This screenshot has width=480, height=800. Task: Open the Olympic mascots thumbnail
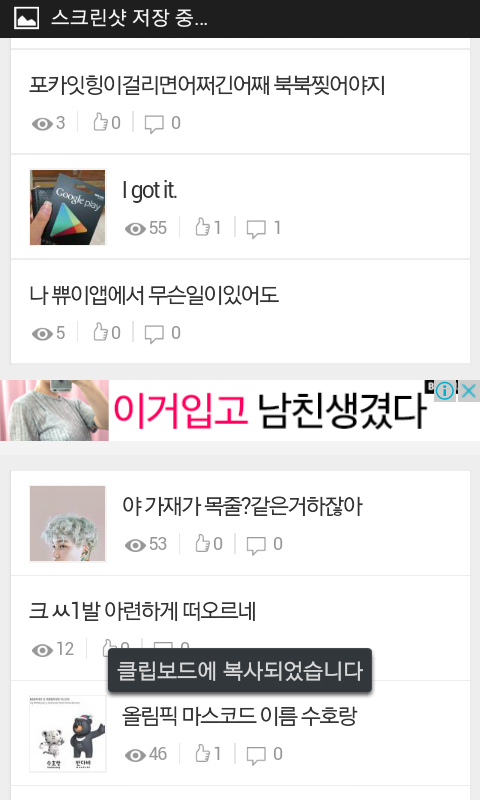tap(68, 734)
